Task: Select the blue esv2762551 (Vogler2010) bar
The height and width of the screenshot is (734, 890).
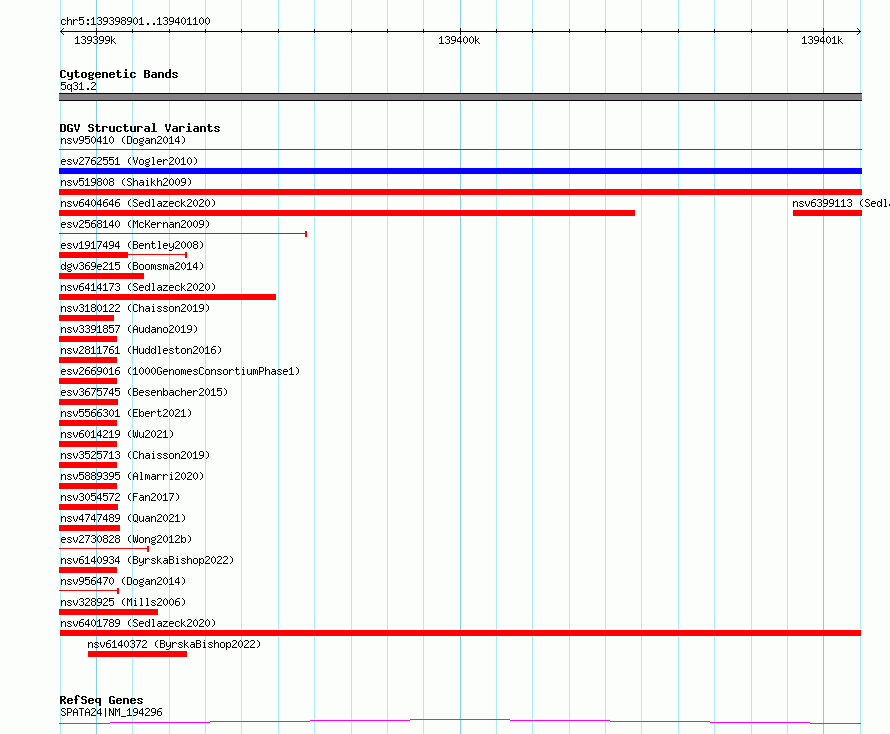Action: [460, 171]
